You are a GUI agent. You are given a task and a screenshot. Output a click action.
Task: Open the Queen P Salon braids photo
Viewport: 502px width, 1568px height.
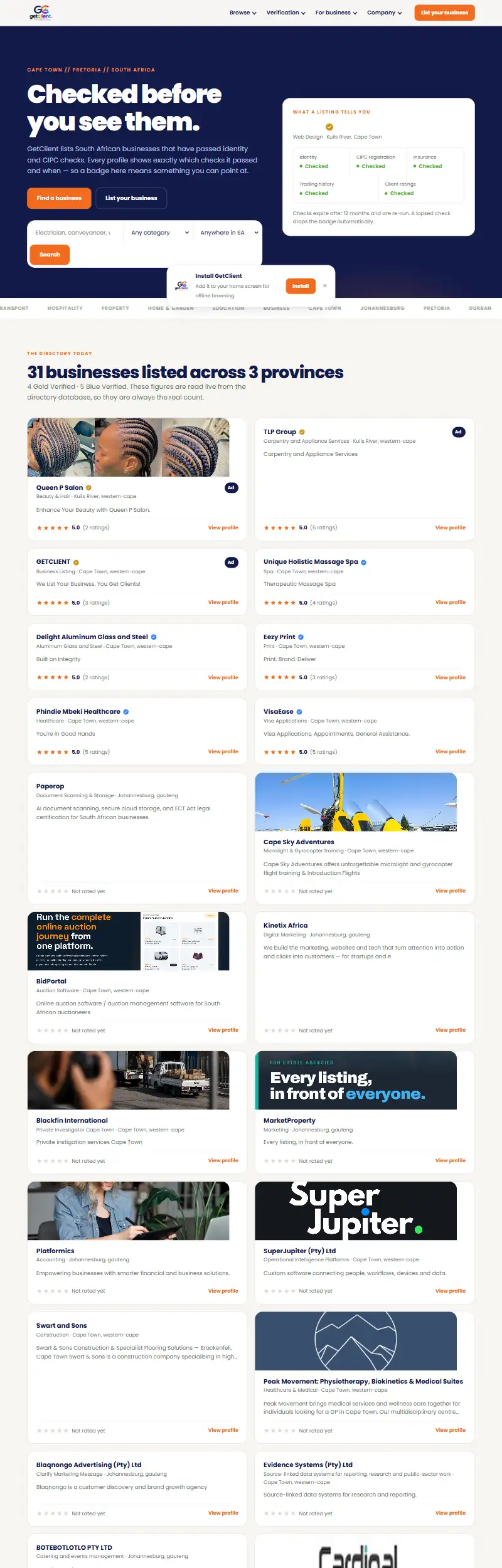coord(129,448)
